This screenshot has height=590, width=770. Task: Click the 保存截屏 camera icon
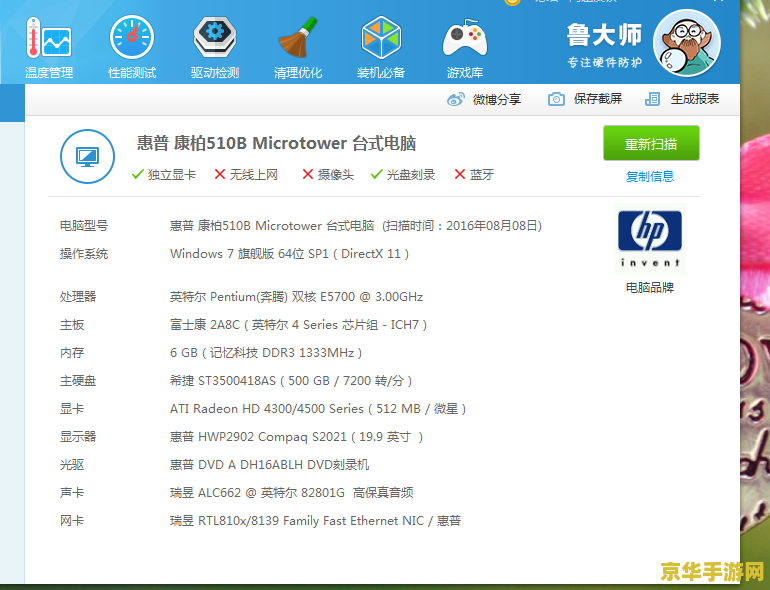[x=556, y=99]
